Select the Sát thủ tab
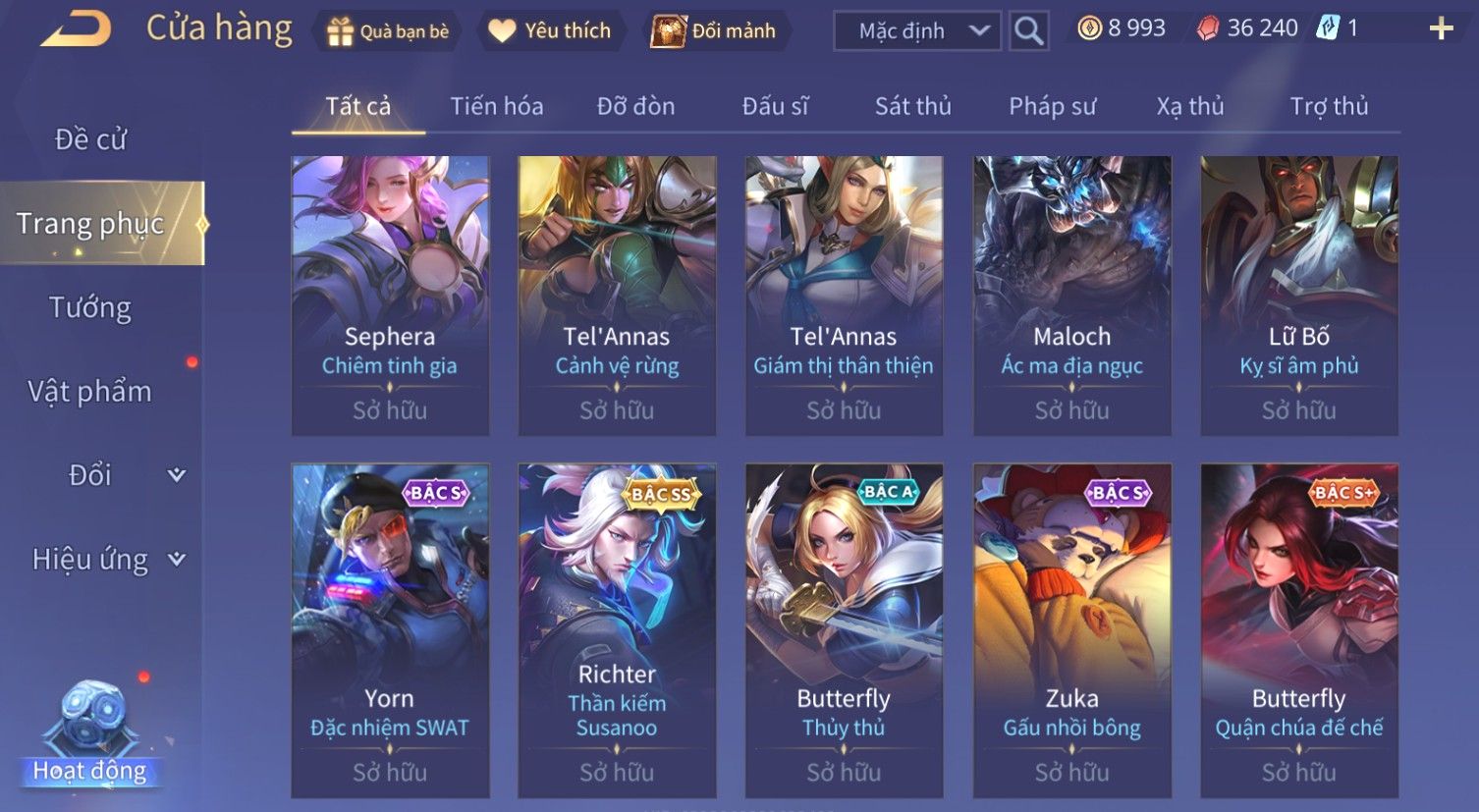 coord(913,106)
